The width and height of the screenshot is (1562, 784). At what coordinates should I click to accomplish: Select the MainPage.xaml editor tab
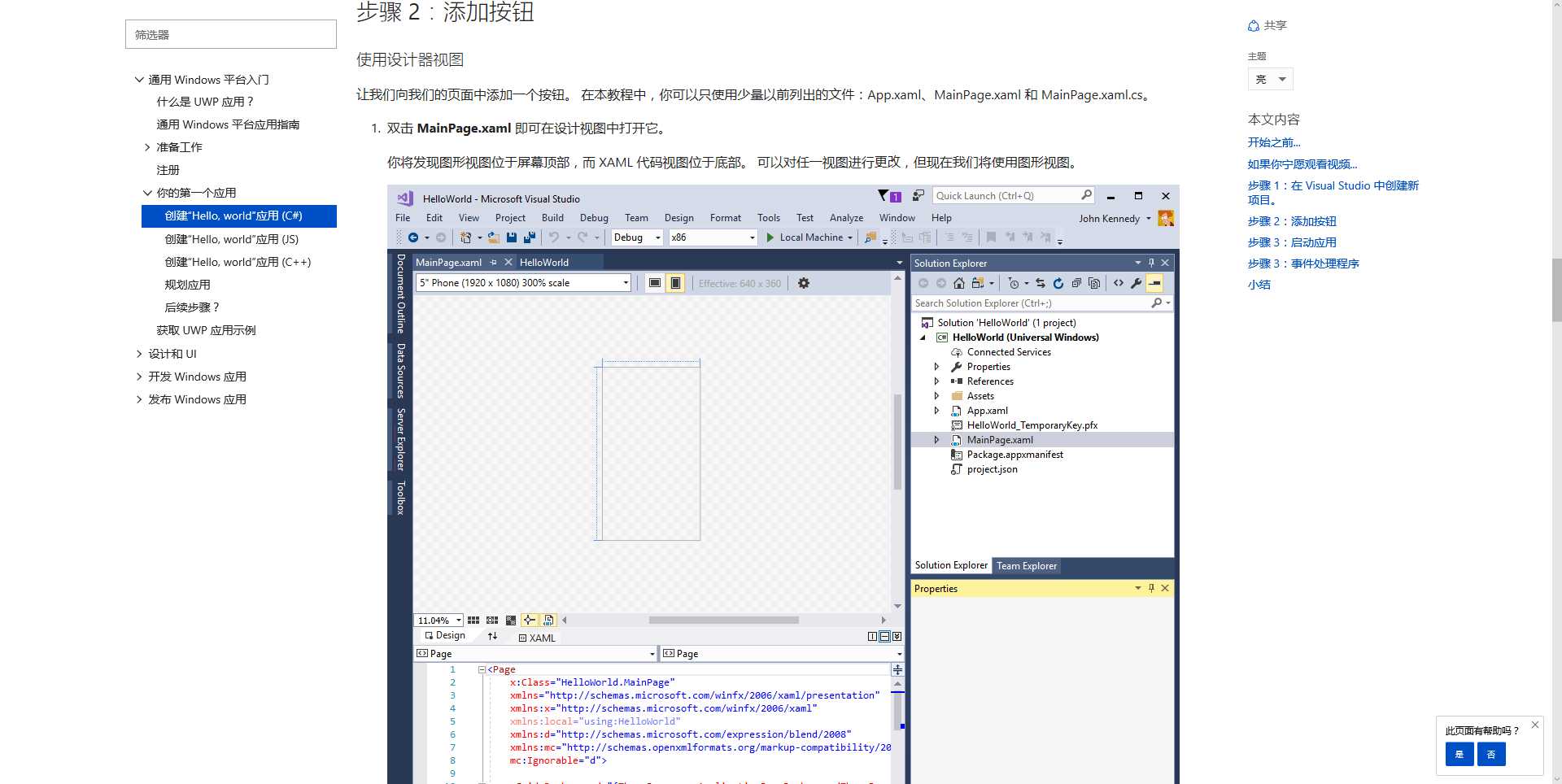coord(448,263)
